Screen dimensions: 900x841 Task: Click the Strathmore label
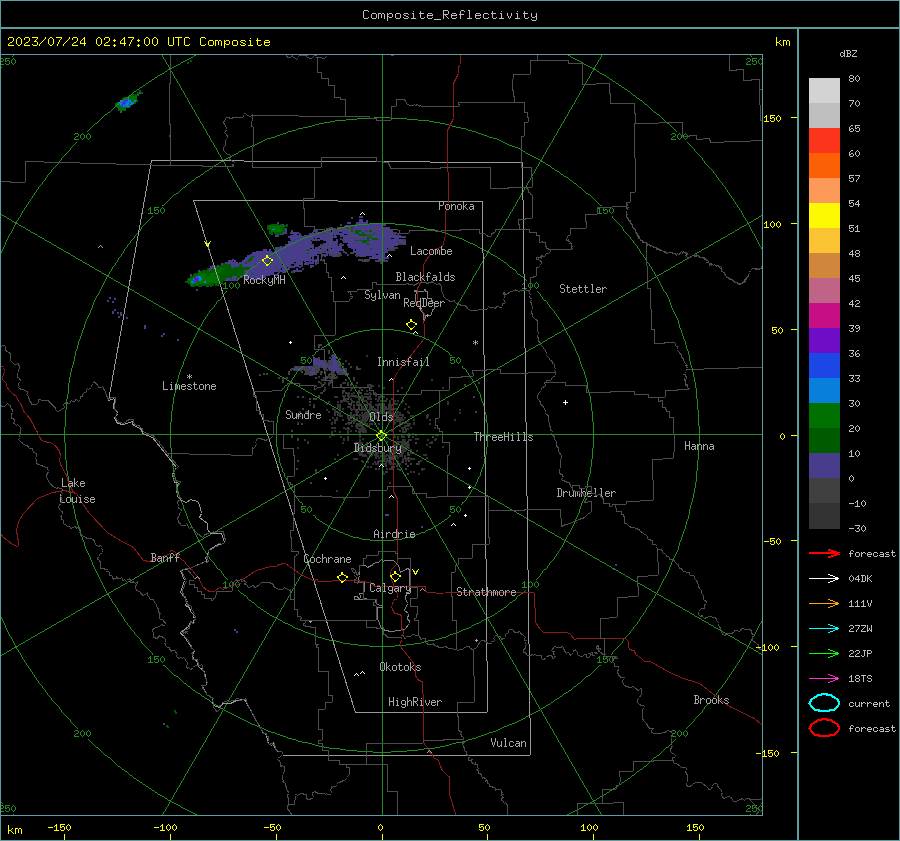pos(486,592)
